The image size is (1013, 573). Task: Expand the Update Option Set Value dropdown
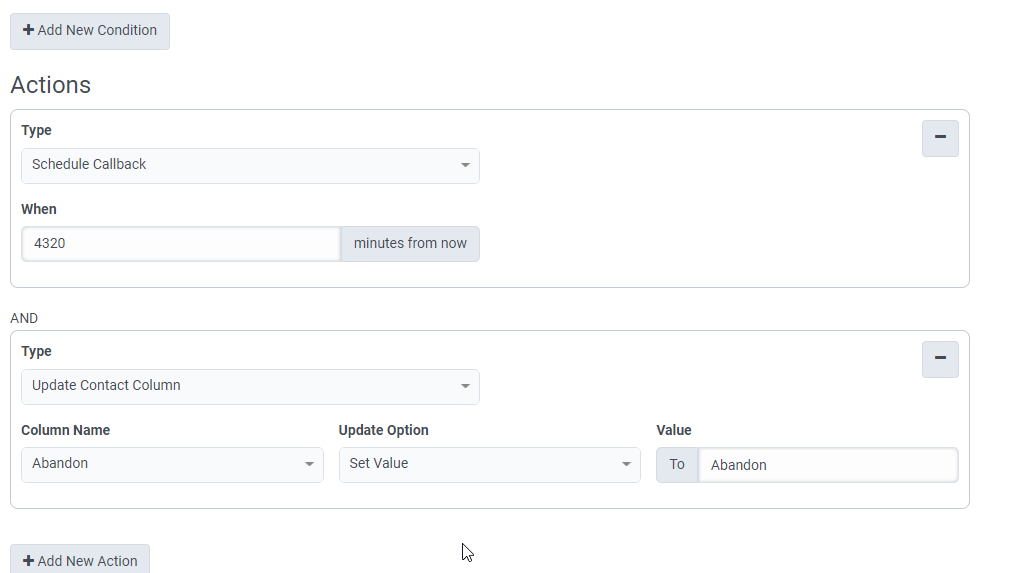(489, 464)
